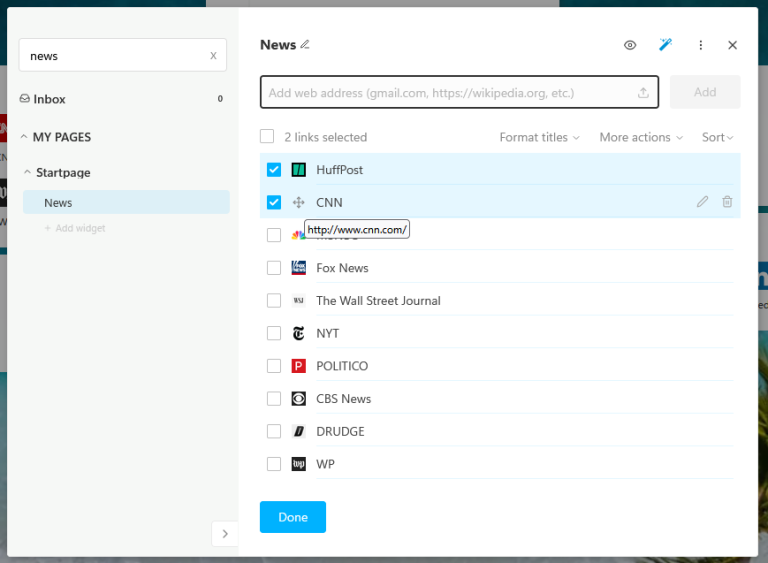Open the Sort dropdown

[718, 137]
